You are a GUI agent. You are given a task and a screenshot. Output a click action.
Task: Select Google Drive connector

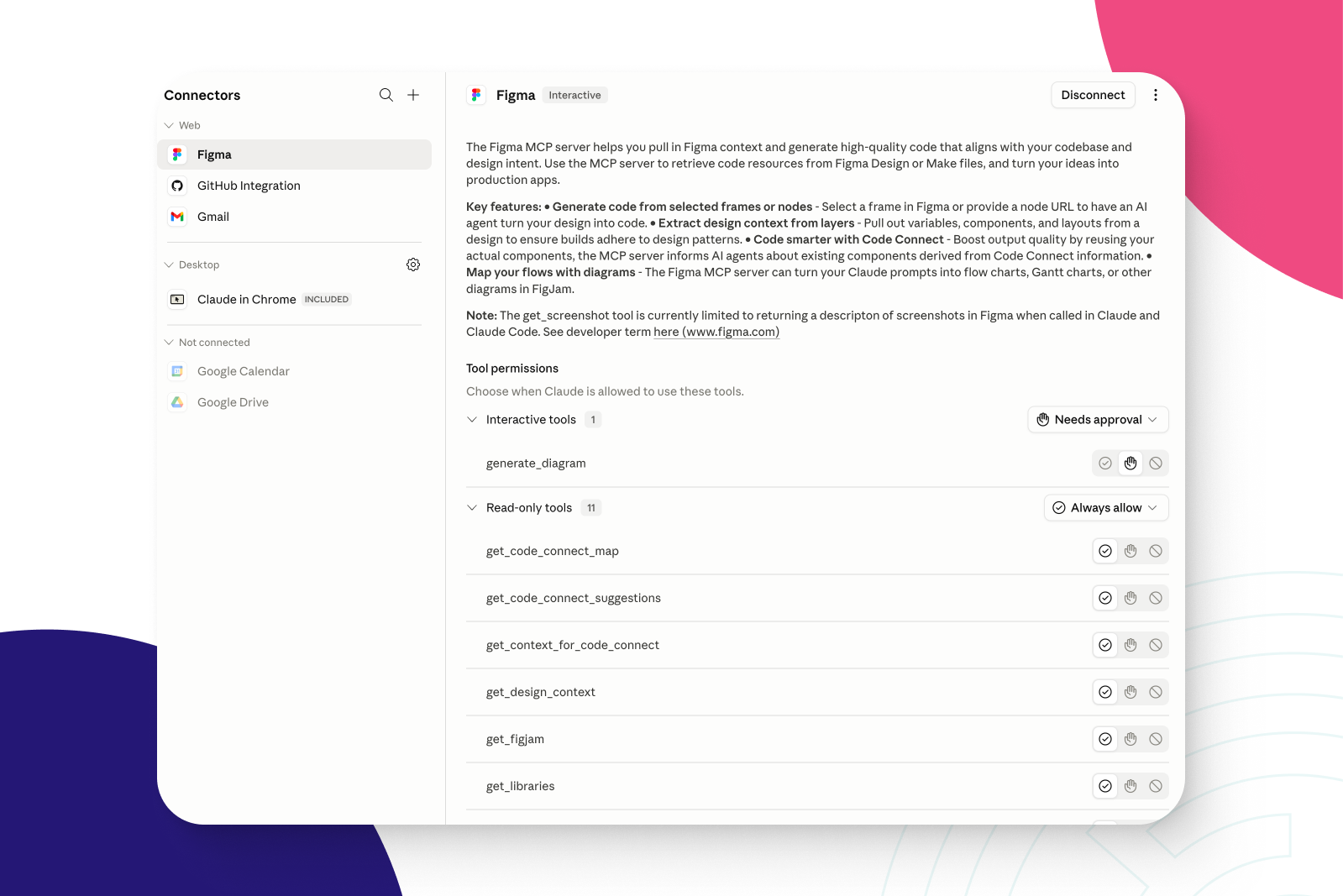click(x=294, y=402)
